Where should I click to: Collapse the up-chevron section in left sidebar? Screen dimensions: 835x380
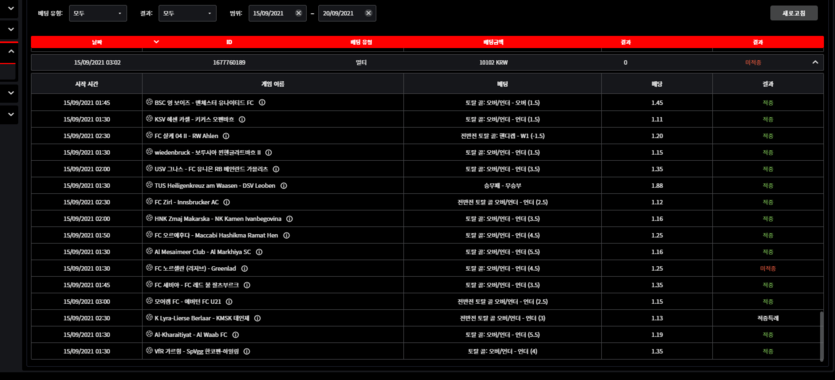pyautogui.click(x=11, y=52)
